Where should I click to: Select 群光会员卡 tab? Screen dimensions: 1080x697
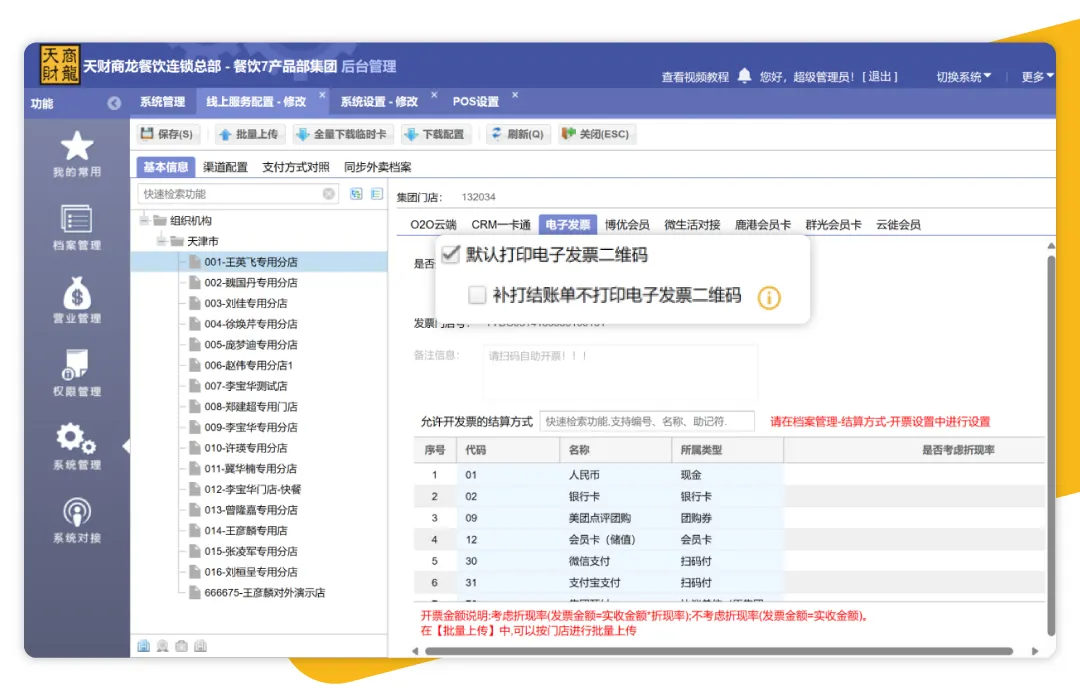point(833,225)
